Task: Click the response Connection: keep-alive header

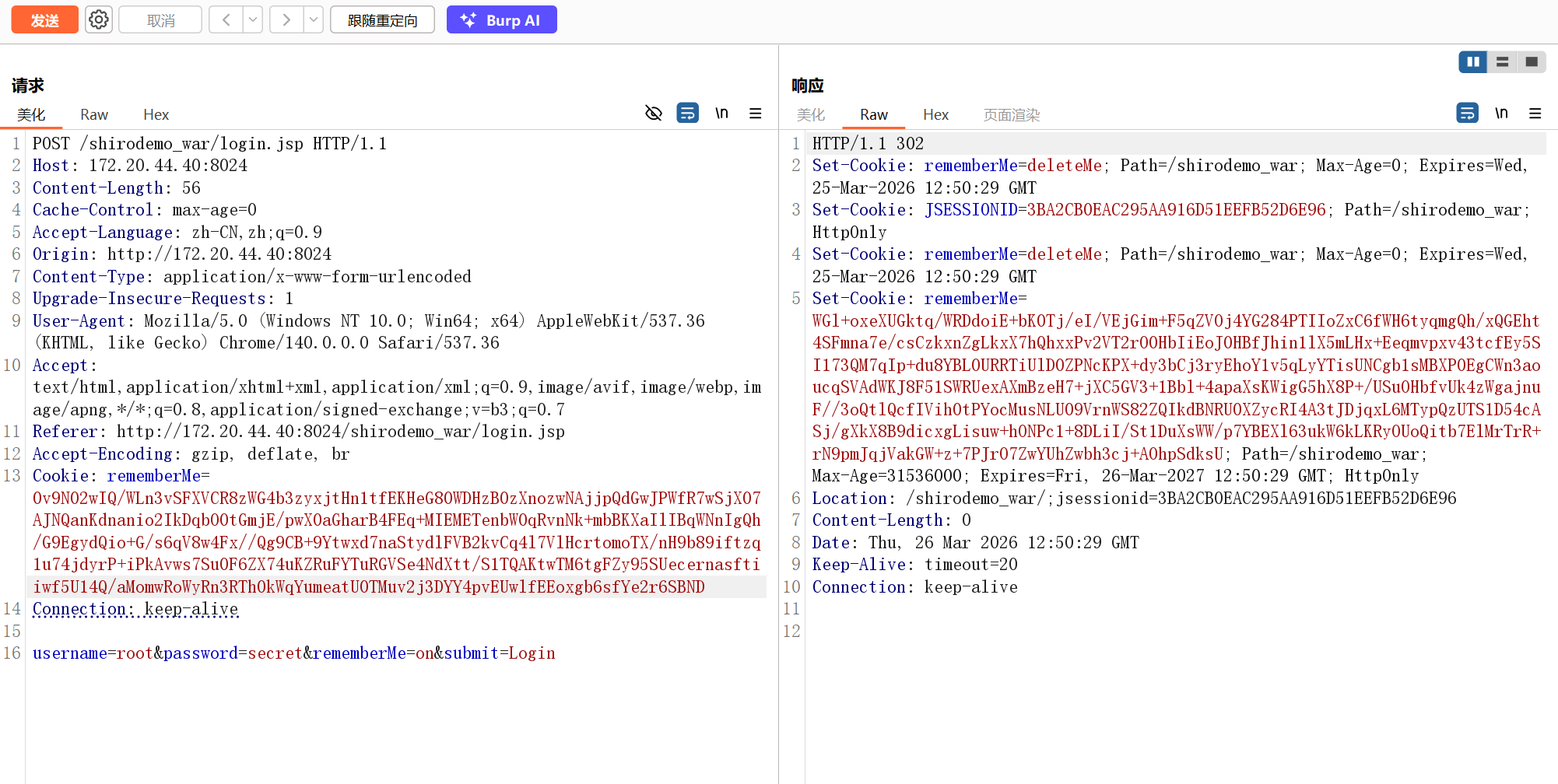Action: [915, 587]
